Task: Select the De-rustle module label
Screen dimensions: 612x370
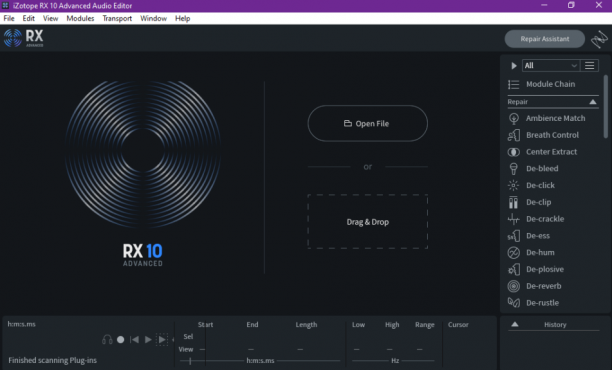Action: point(542,303)
